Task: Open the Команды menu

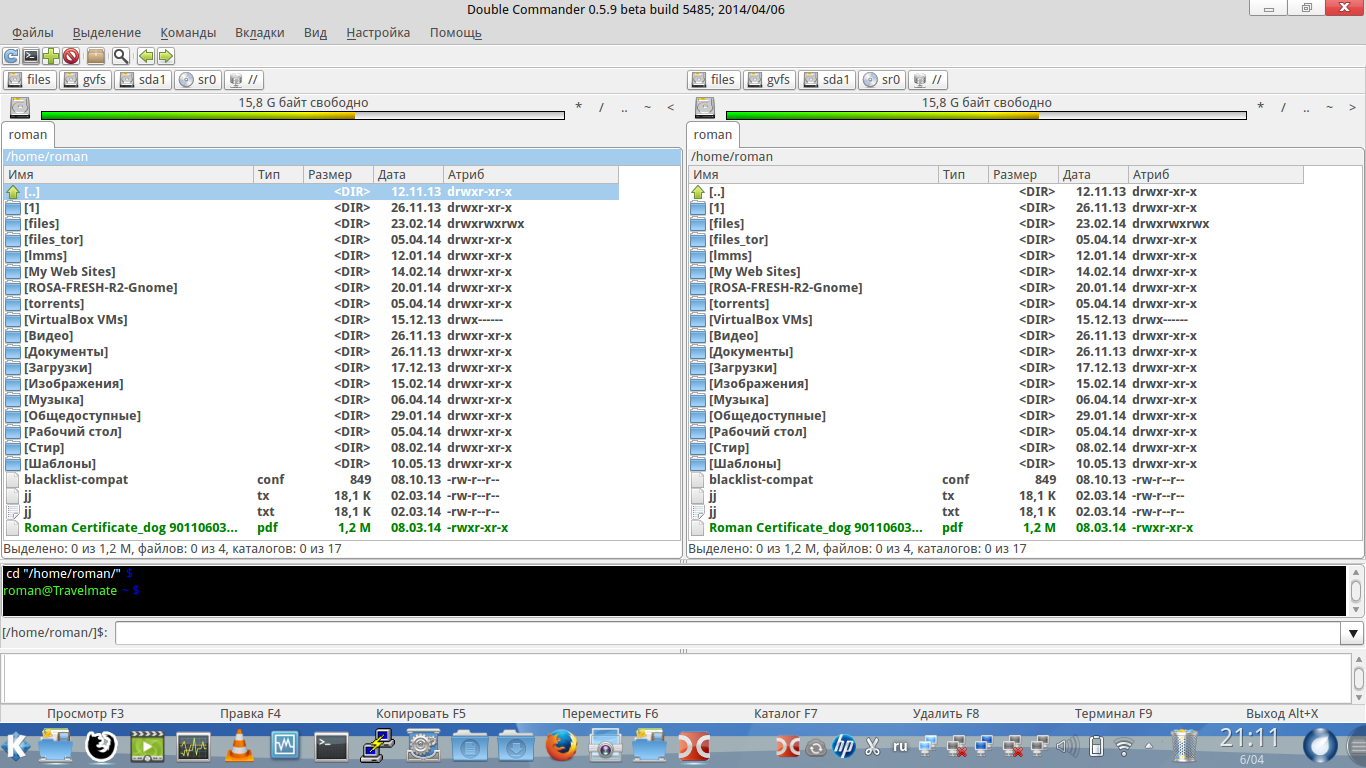Action: pos(187,32)
